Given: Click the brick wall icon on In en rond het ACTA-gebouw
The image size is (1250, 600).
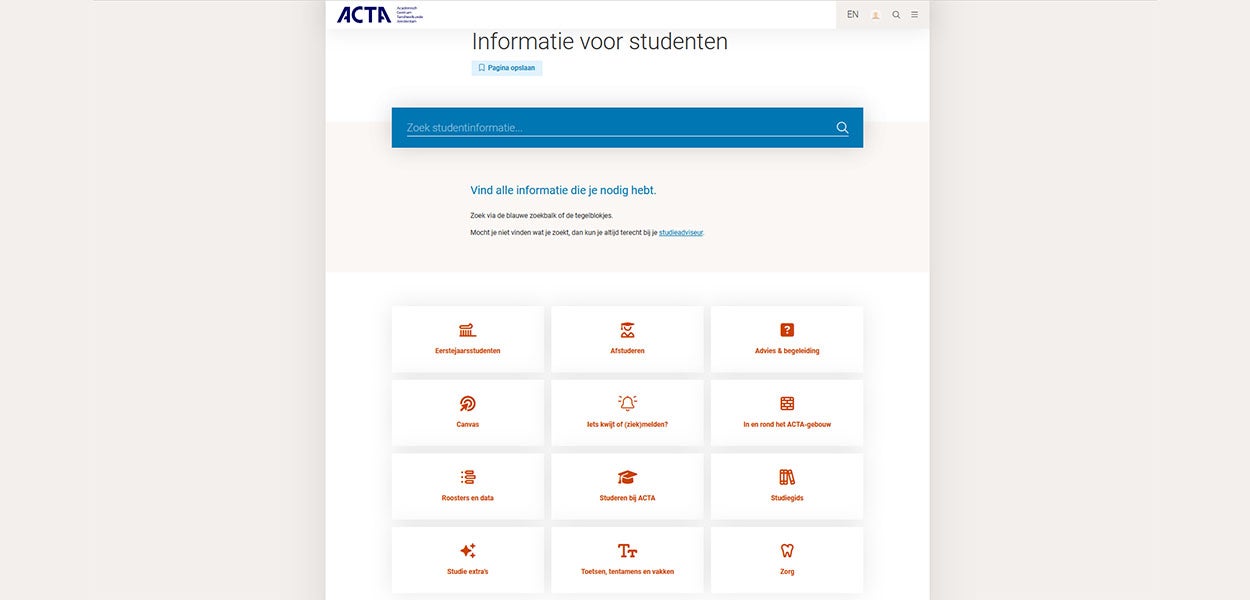Looking at the screenshot, I should click(787, 403).
